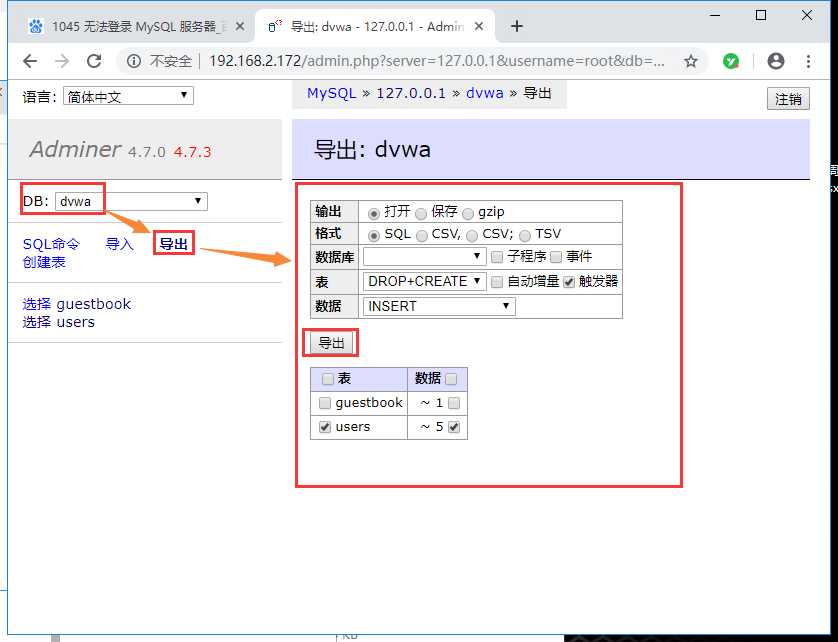Screen dimensions: 838x642
Task: Select gzip output radio button
Action: point(468,213)
